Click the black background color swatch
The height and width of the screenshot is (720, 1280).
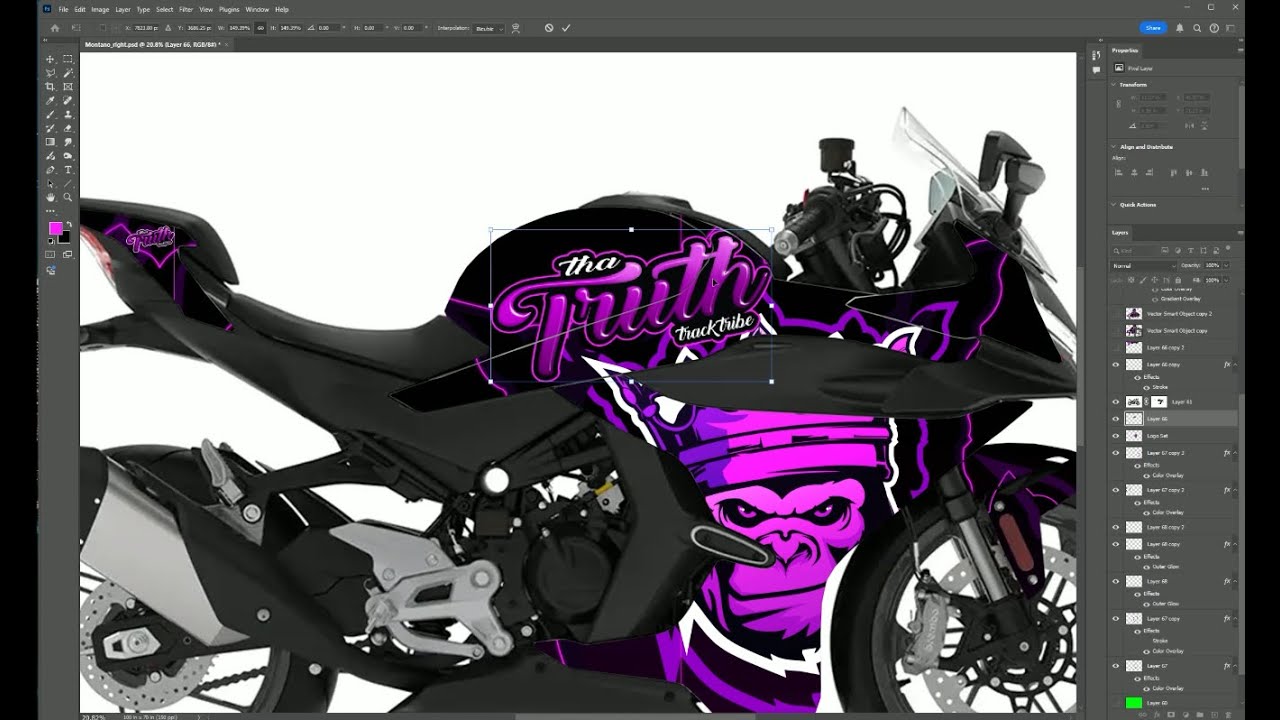point(65,238)
